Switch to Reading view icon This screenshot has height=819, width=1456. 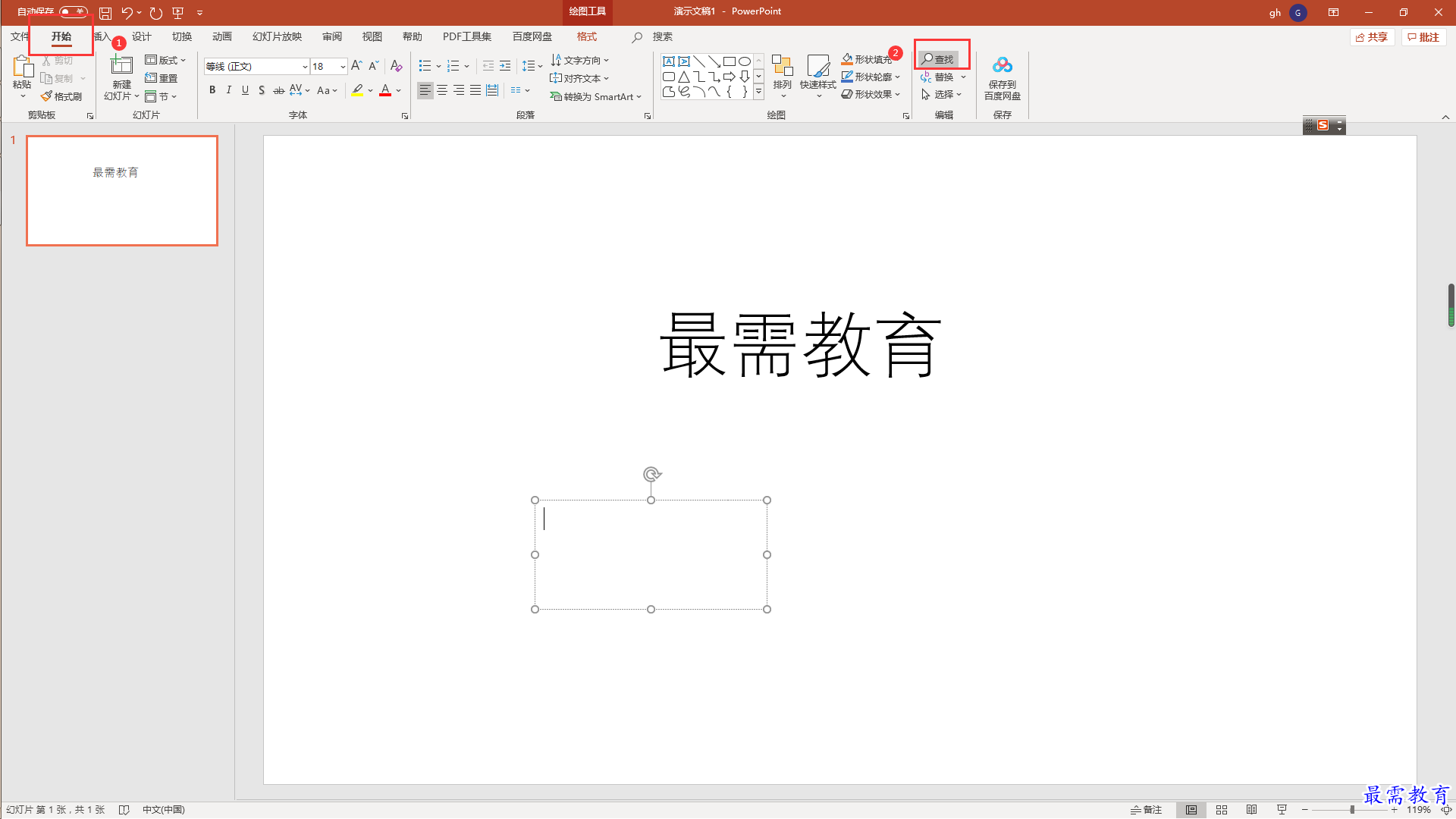pos(1252,810)
